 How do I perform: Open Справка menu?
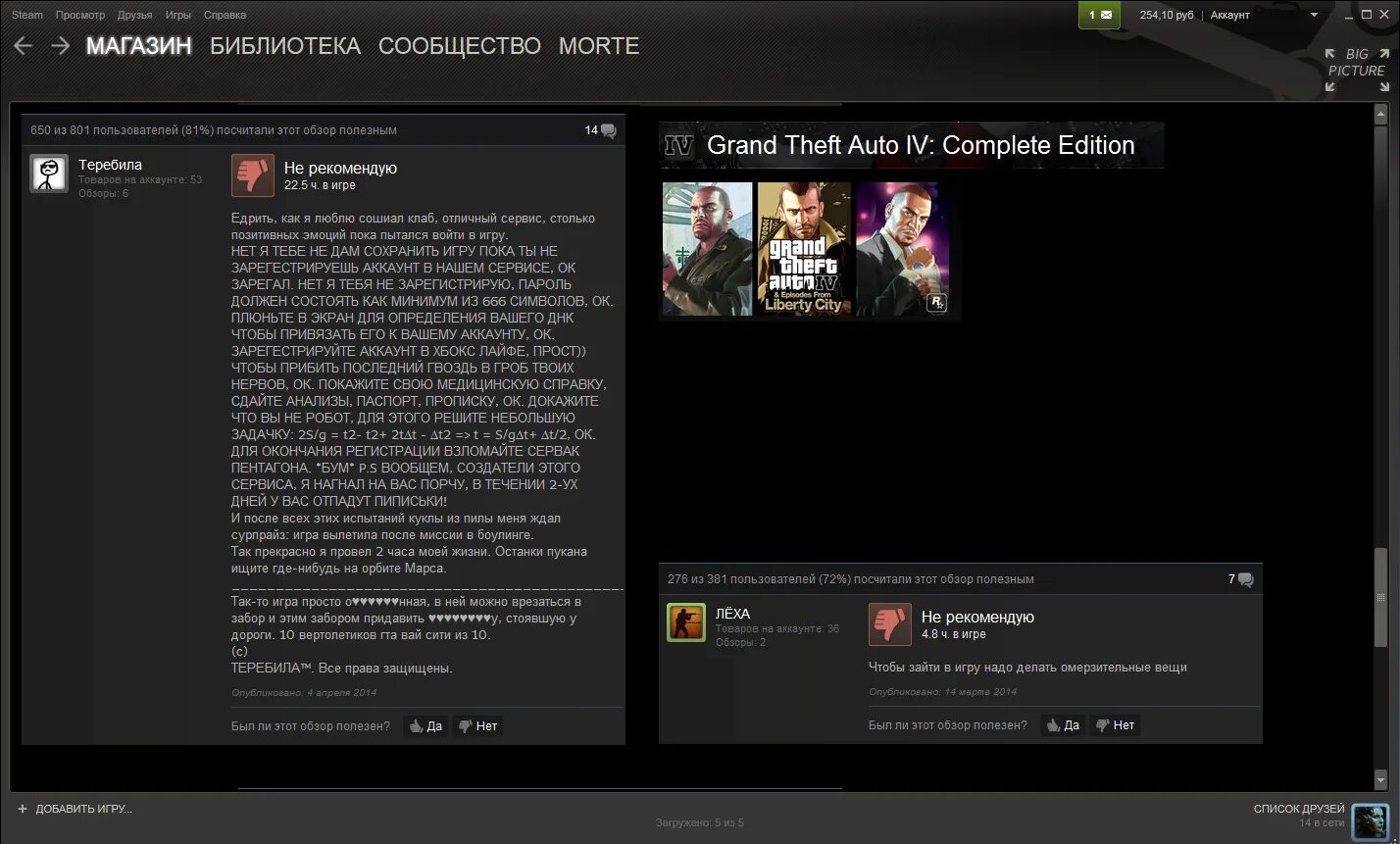(225, 15)
